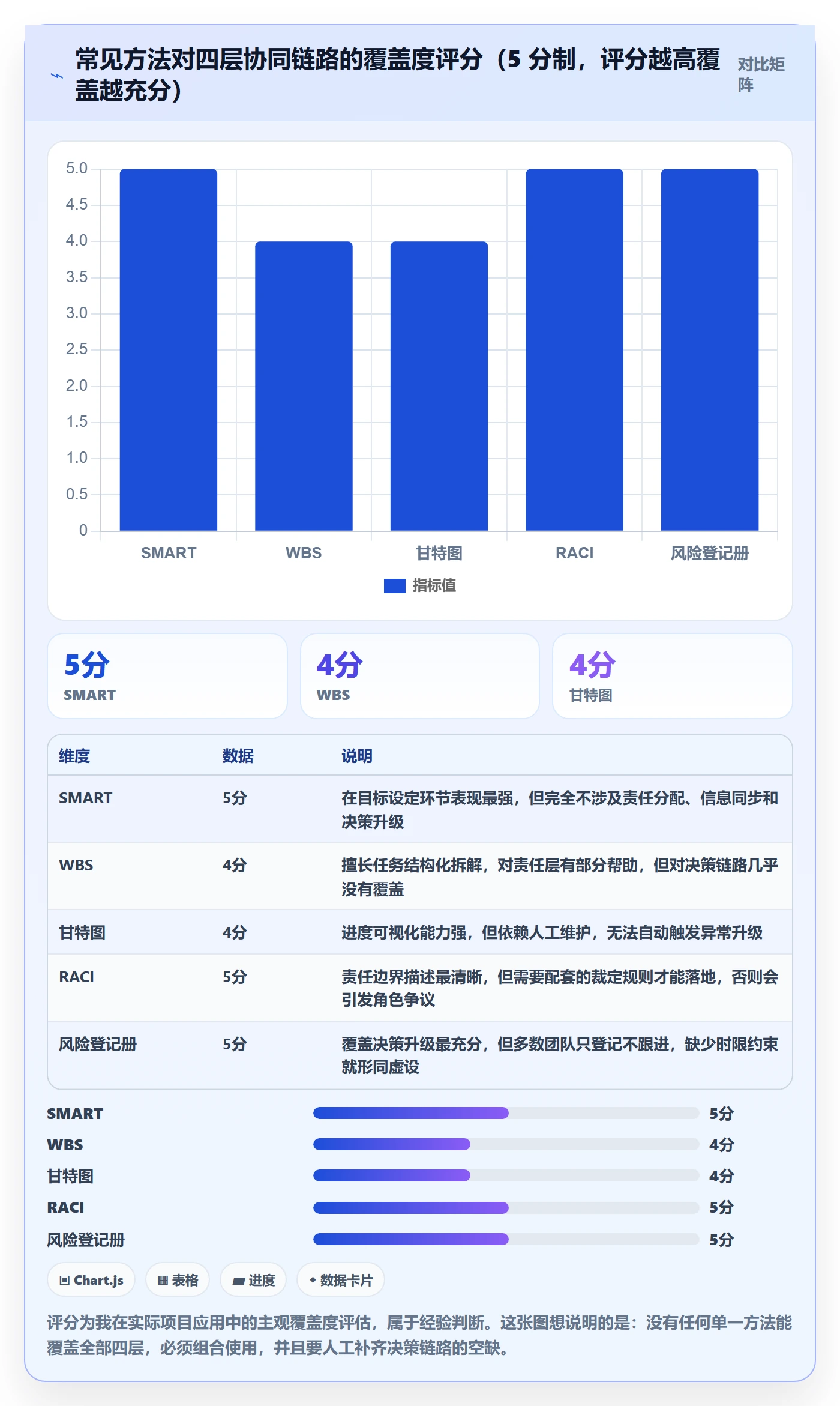Screen dimensions: 840x1406
Task: Click the lightning icon beside the title
Action: tap(57, 76)
